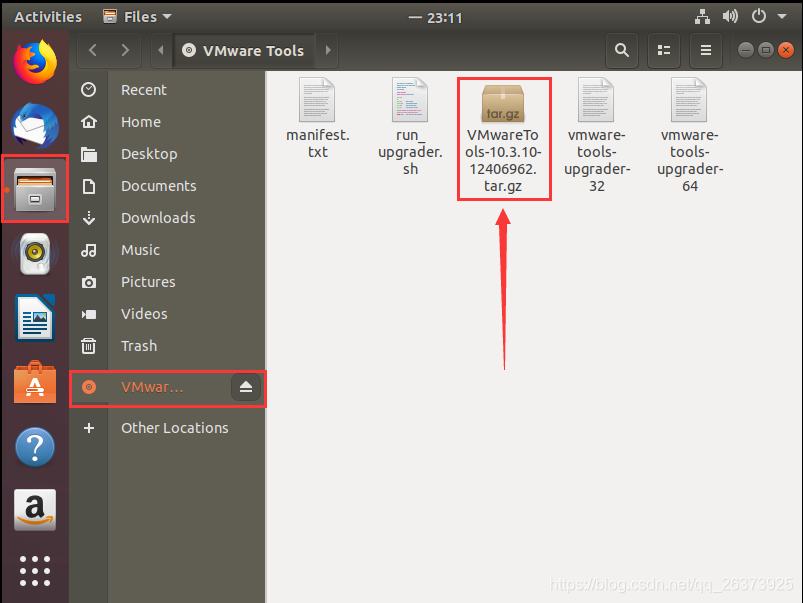Image resolution: width=803 pixels, height=603 pixels.
Task: Select Pictures in the sidebar
Action: 168,282
